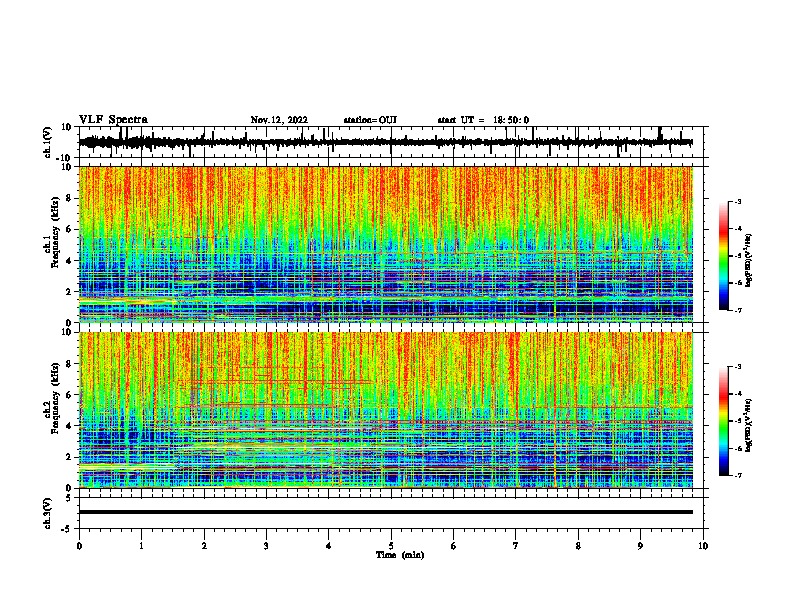Click the 0 tick label on Time axis

click(79, 546)
